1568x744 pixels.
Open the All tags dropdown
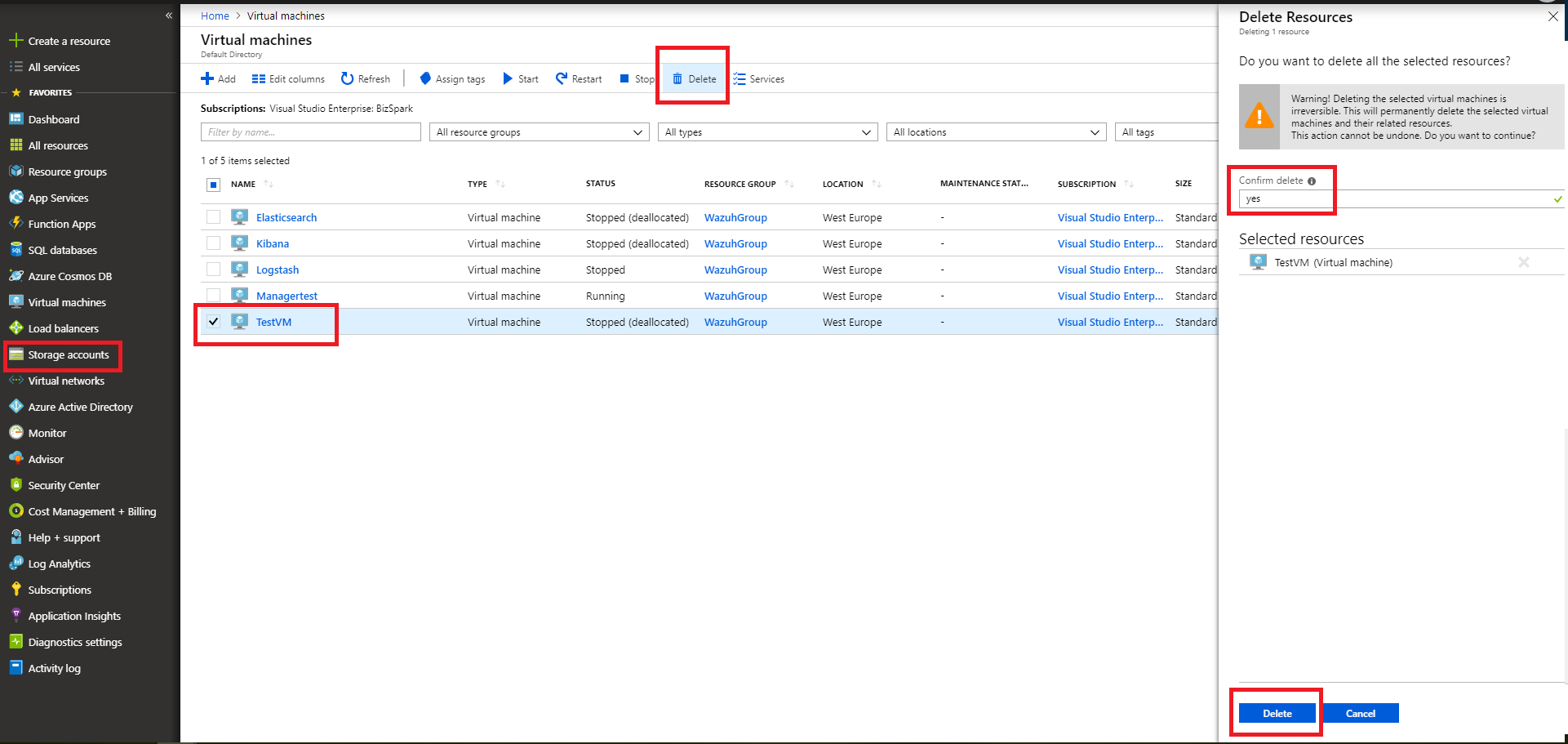(x=1166, y=132)
